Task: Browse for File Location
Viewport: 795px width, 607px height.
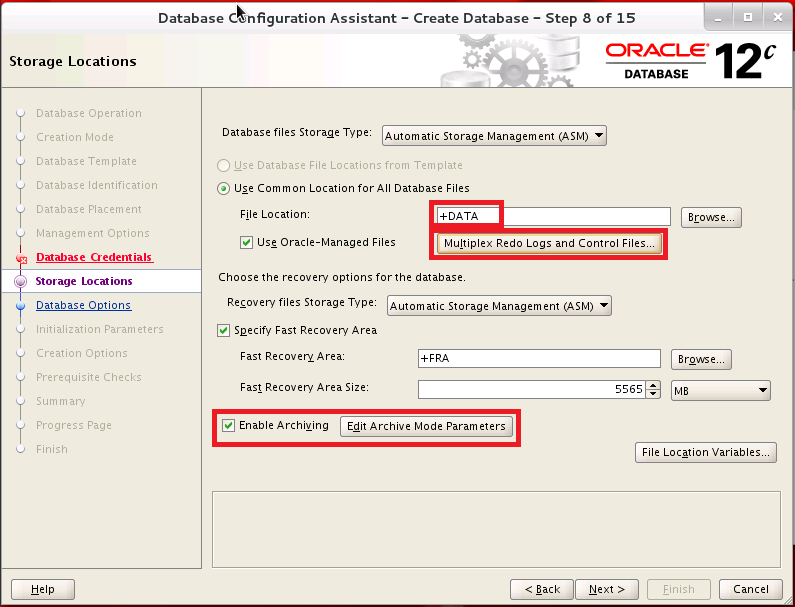Action: point(711,217)
